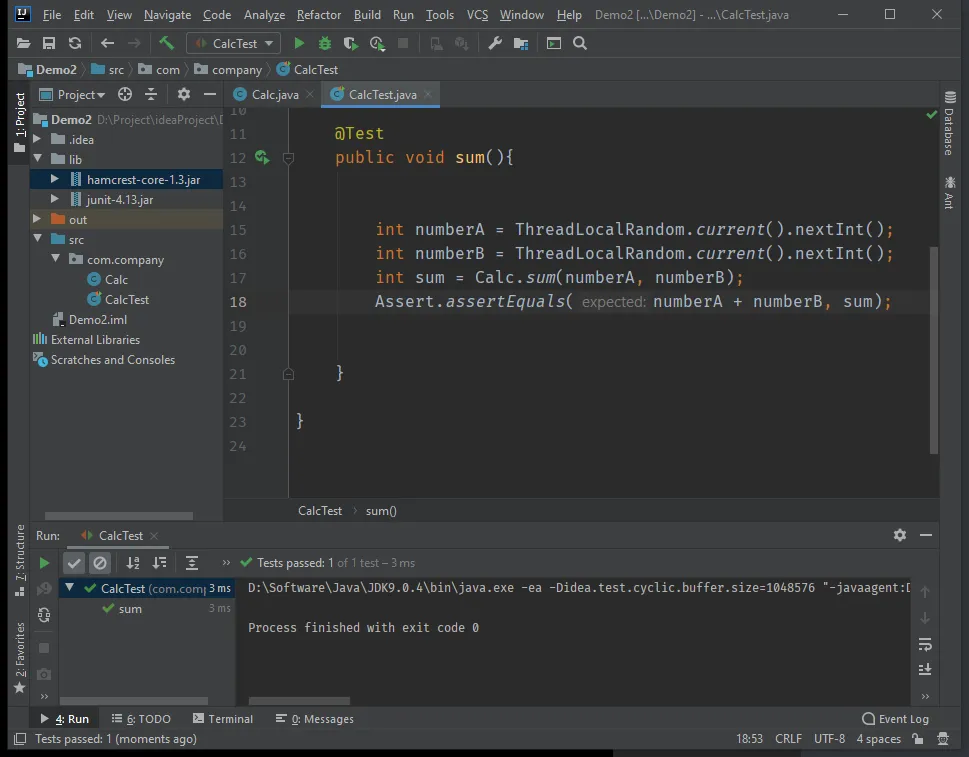969x757 pixels.
Task: Start debugging with the Debug bug icon
Action: point(324,43)
